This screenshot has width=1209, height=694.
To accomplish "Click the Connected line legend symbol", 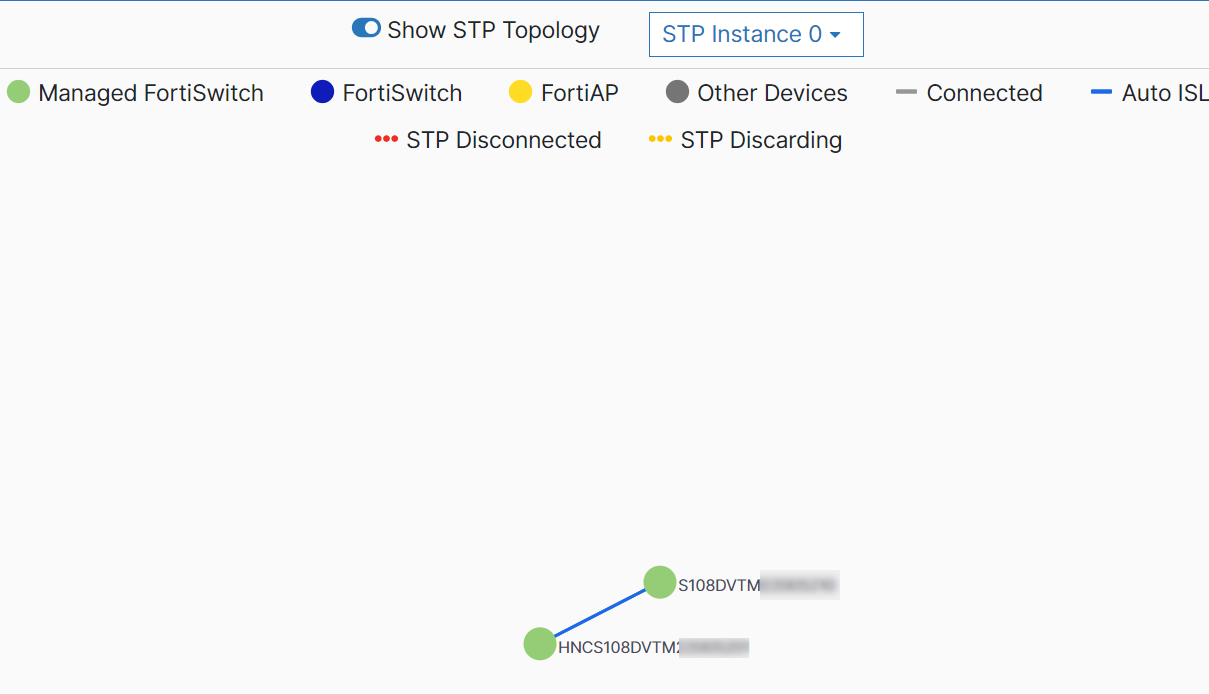I will tap(906, 92).
